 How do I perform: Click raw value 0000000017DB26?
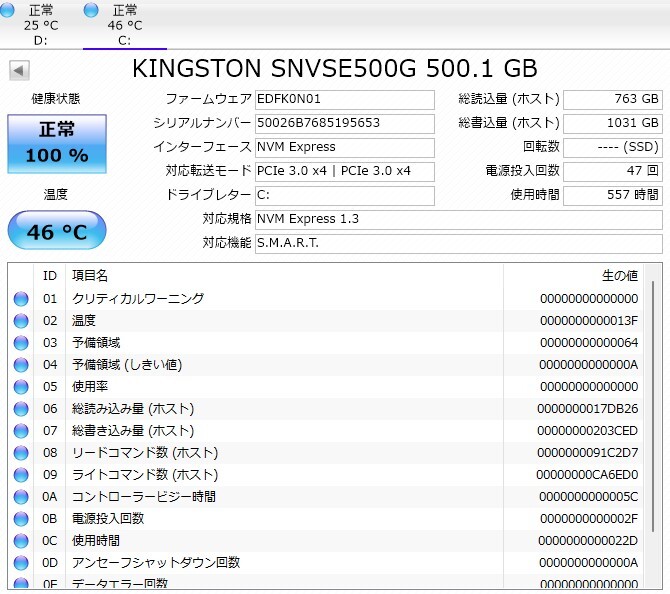[588, 409]
